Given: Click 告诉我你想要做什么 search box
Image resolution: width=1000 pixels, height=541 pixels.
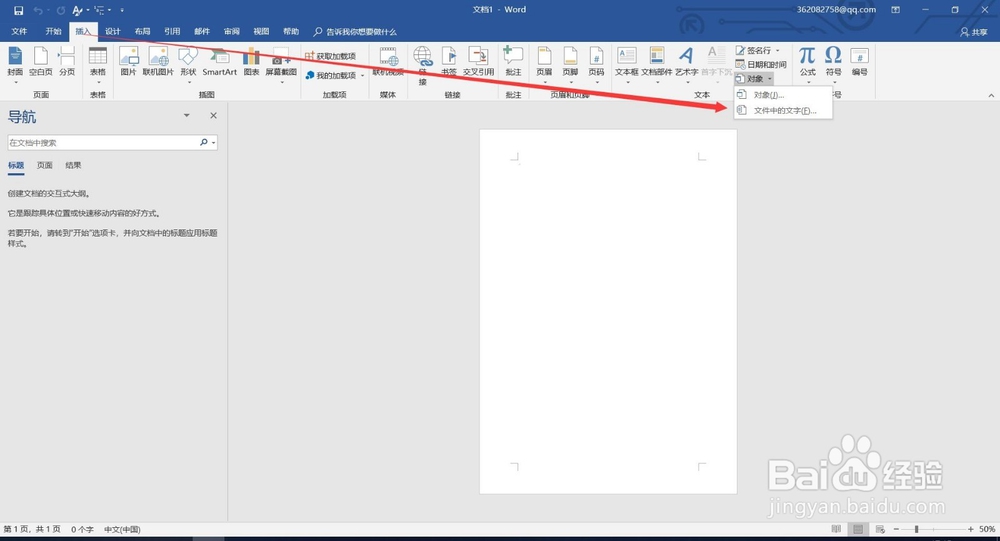Looking at the screenshot, I should click(355, 31).
